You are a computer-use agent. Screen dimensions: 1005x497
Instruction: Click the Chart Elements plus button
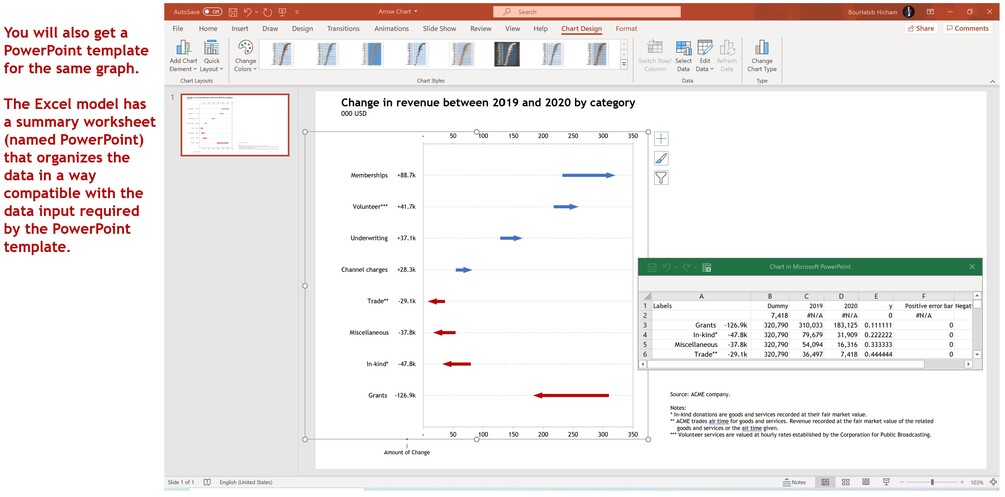click(661, 139)
